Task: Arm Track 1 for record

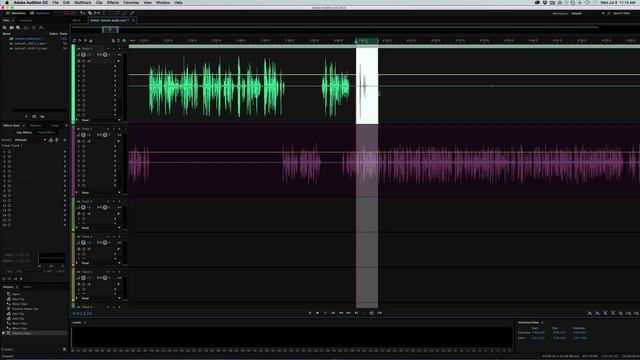Action: 120,49
